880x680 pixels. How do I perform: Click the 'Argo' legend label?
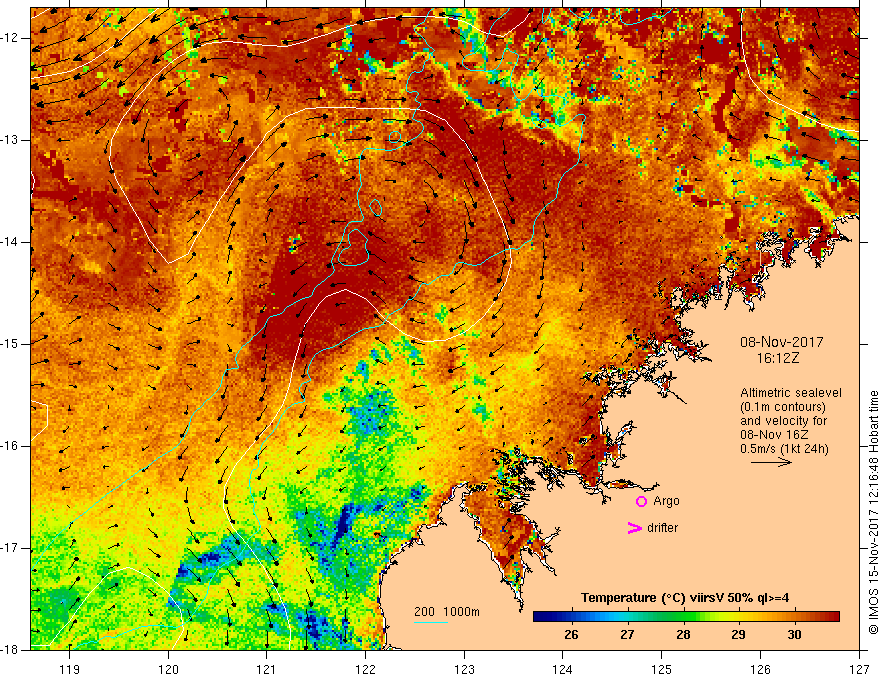(x=666, y=502)
